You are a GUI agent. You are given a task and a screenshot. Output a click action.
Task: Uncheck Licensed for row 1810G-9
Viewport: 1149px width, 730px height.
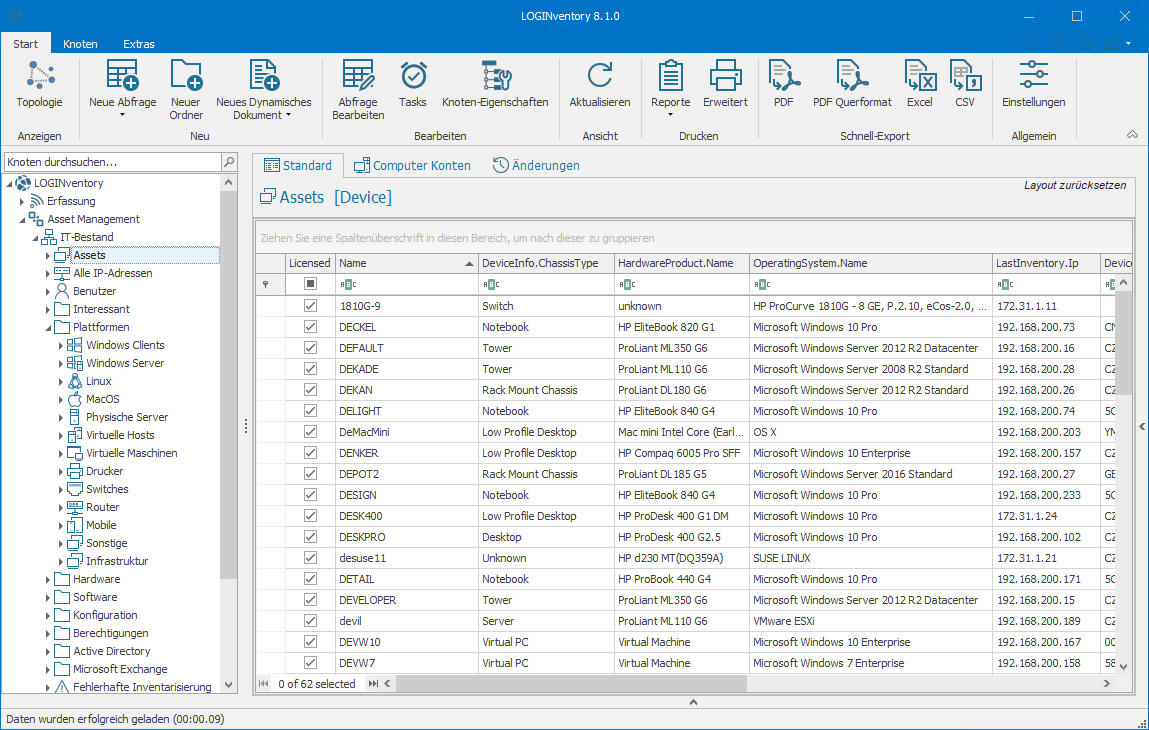coord(311,306)
